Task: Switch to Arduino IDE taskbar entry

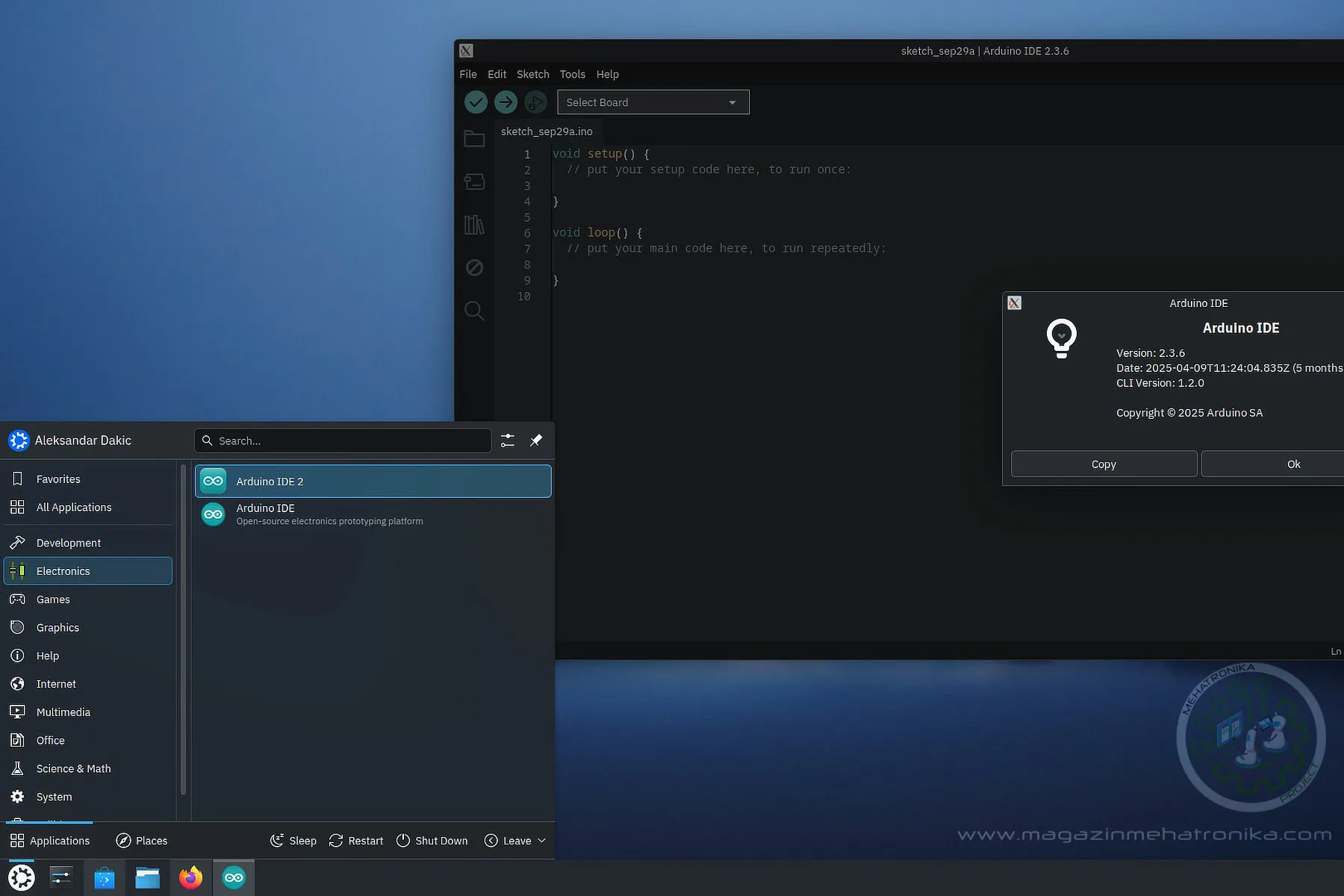Action: [x=234, y=878]
